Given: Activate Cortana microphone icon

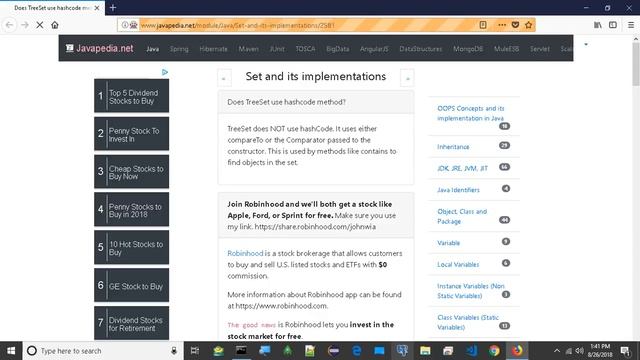Looking at the screenshot, I should coord(174,351).
